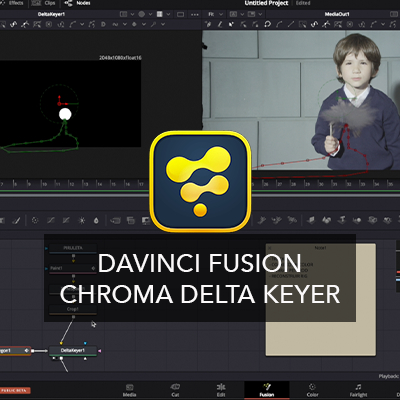The image size is (400, 400).
Task: Switch to the Color page
Action: click(312, 390)
